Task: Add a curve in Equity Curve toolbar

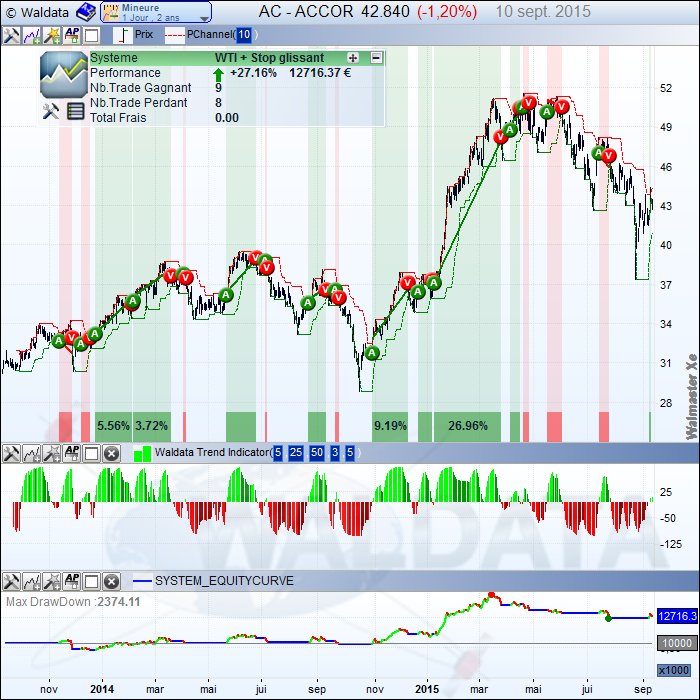Action: pyautogui.click(x=32, y=582)
